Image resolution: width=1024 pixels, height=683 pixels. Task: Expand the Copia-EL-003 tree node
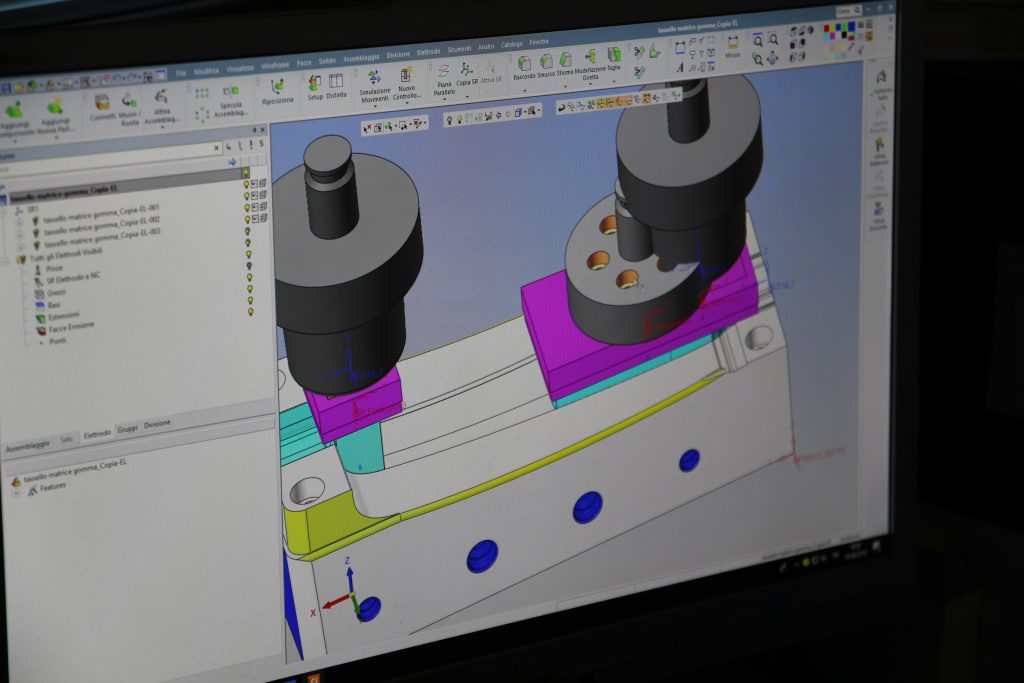coord(21,246)
